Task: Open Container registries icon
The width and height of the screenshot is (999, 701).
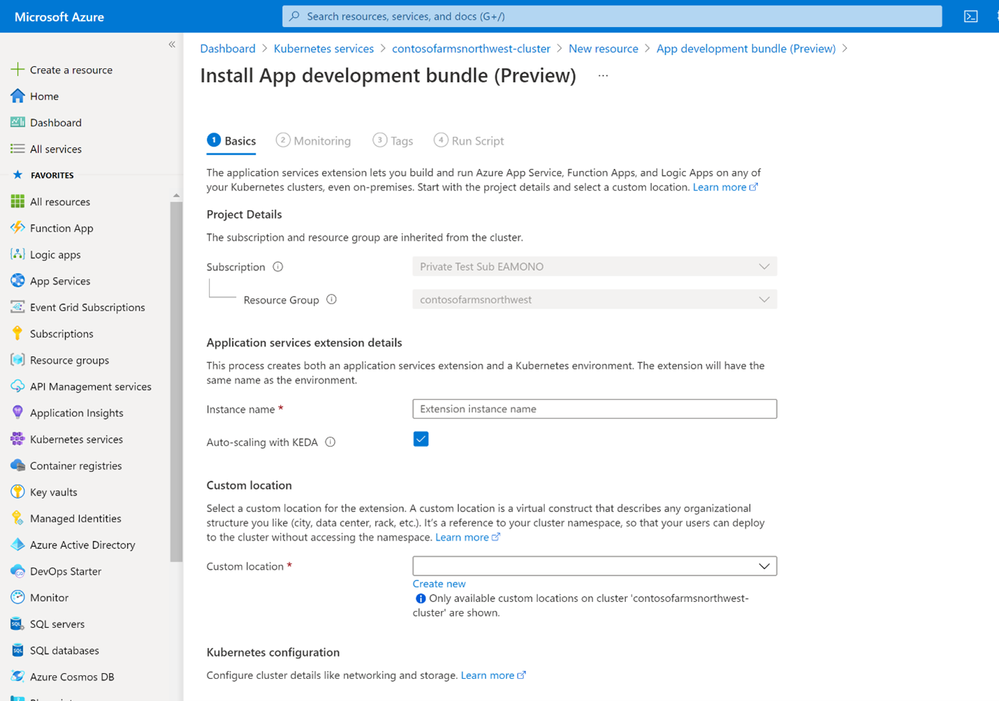Action: click(x=18, y=466)
